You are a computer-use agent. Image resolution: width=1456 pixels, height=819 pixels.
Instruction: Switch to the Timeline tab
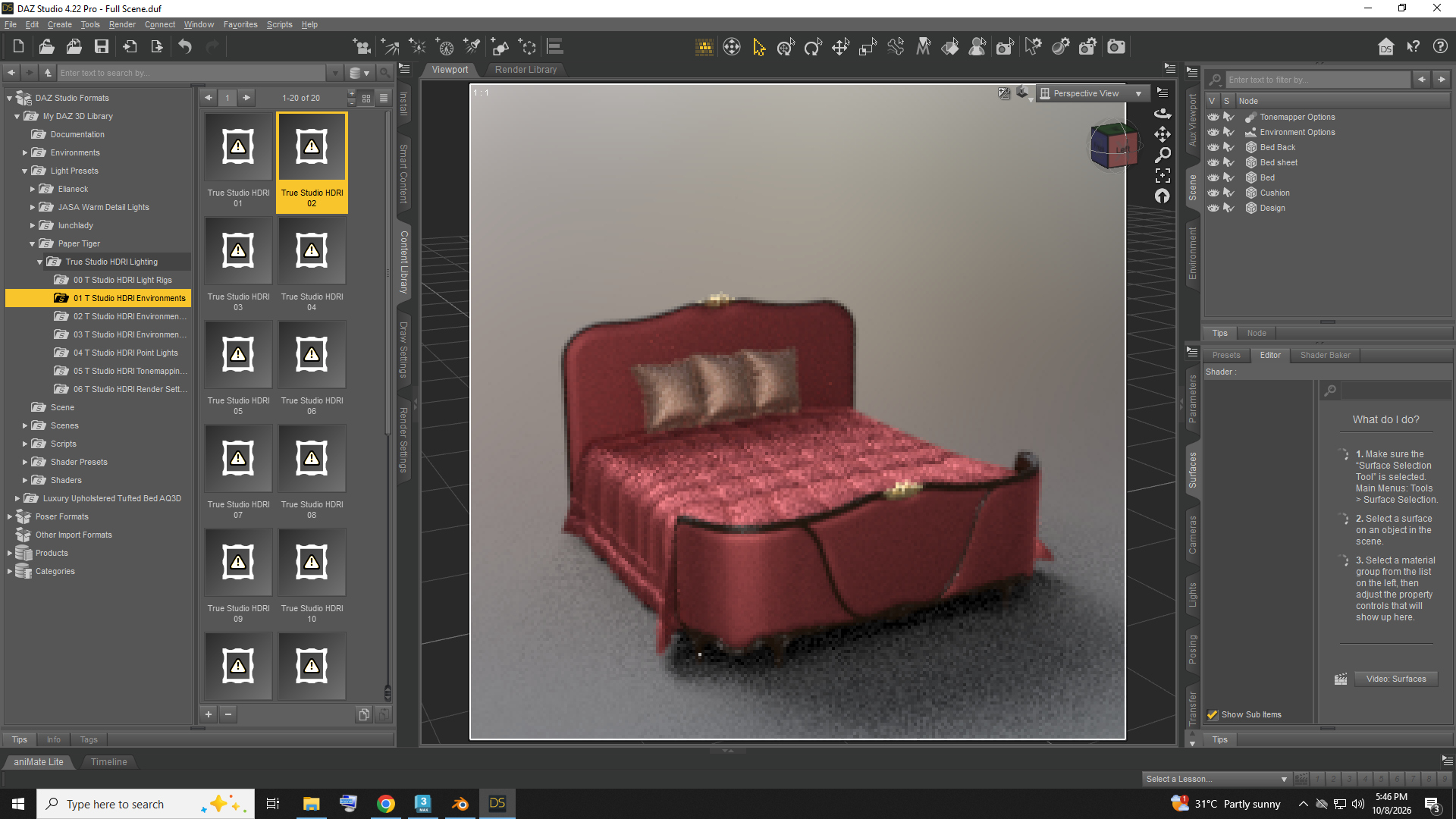(108, 761)
